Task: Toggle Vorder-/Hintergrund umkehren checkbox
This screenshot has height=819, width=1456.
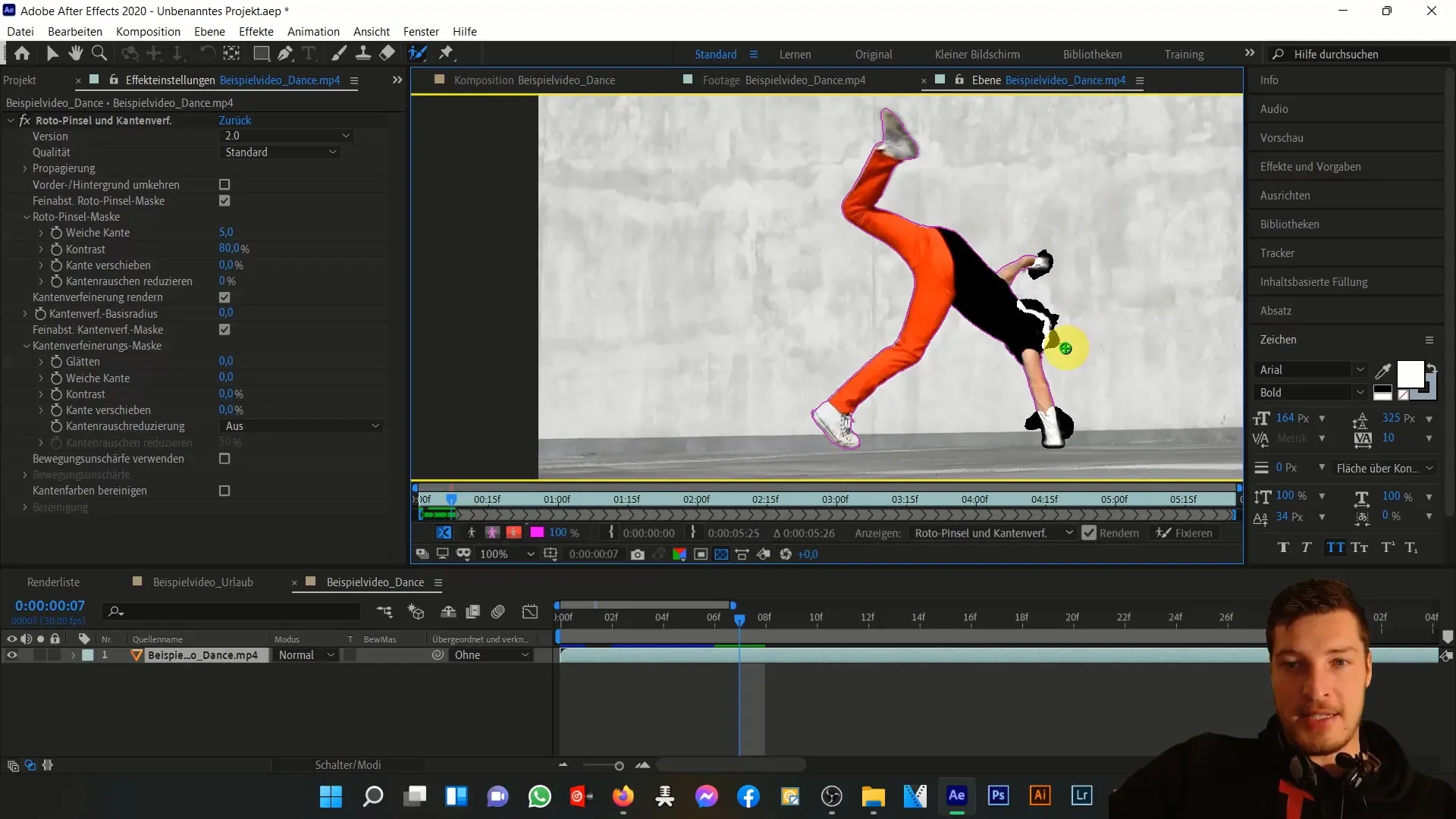Action: (224, 184)
